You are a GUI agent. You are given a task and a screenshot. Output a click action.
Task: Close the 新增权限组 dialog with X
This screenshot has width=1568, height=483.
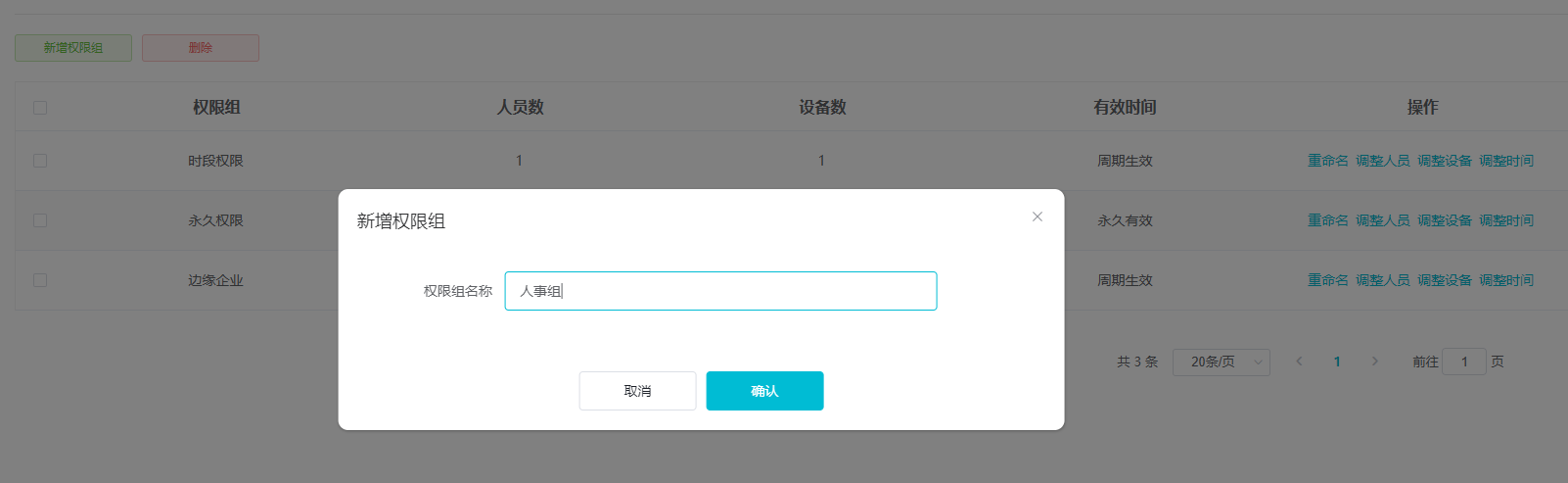pos(1038,217)
